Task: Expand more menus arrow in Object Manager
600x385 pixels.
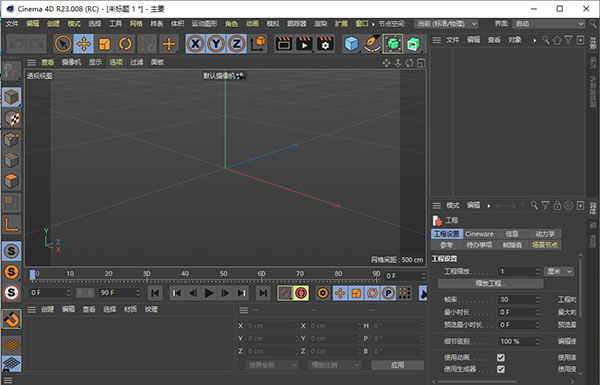Action: [535, 40]
